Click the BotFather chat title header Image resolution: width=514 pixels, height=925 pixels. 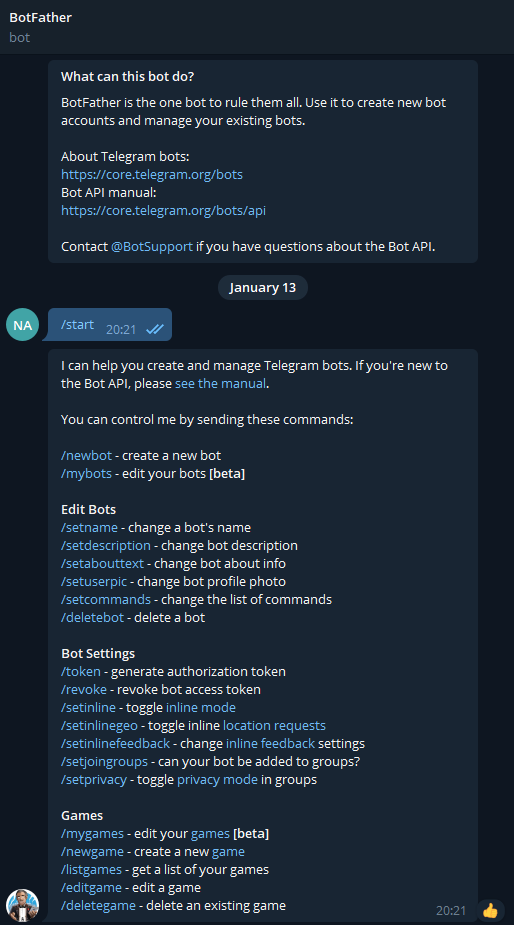point(40,18)
